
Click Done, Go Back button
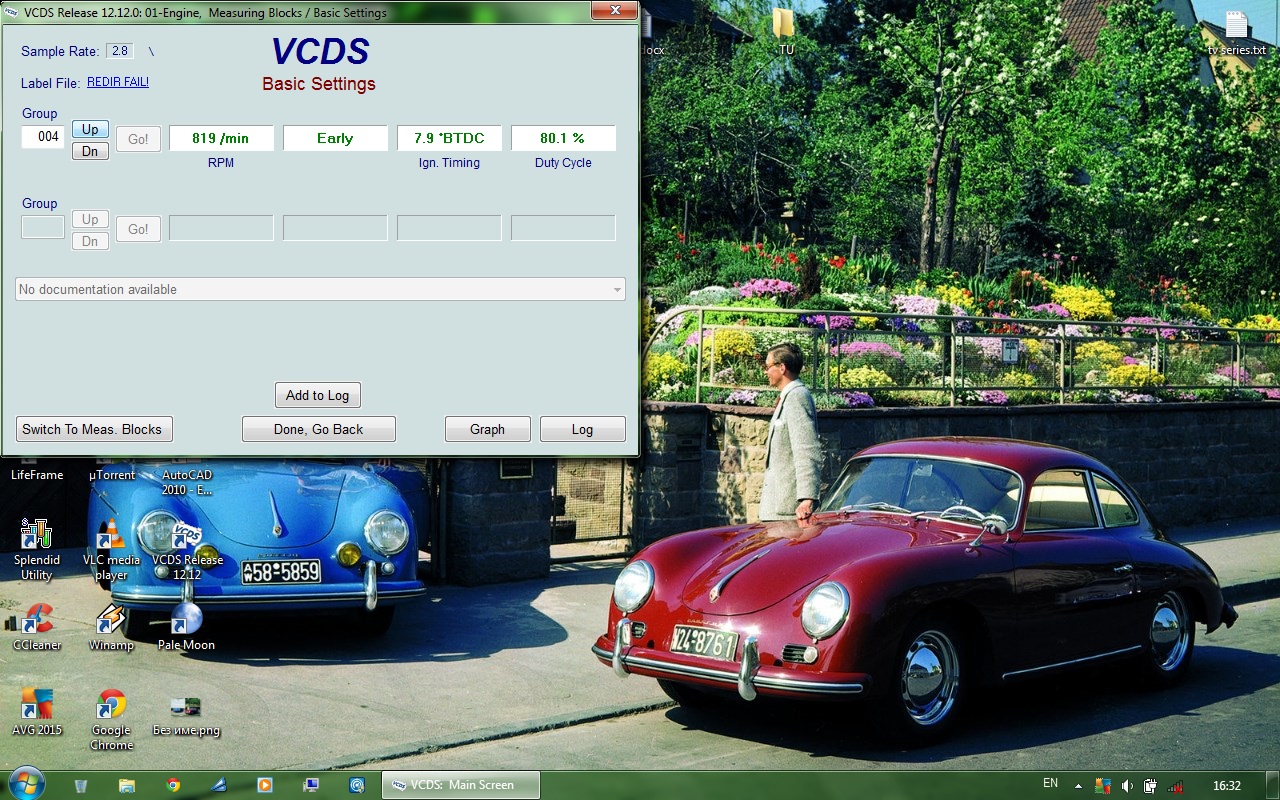[x=318, y=429]
